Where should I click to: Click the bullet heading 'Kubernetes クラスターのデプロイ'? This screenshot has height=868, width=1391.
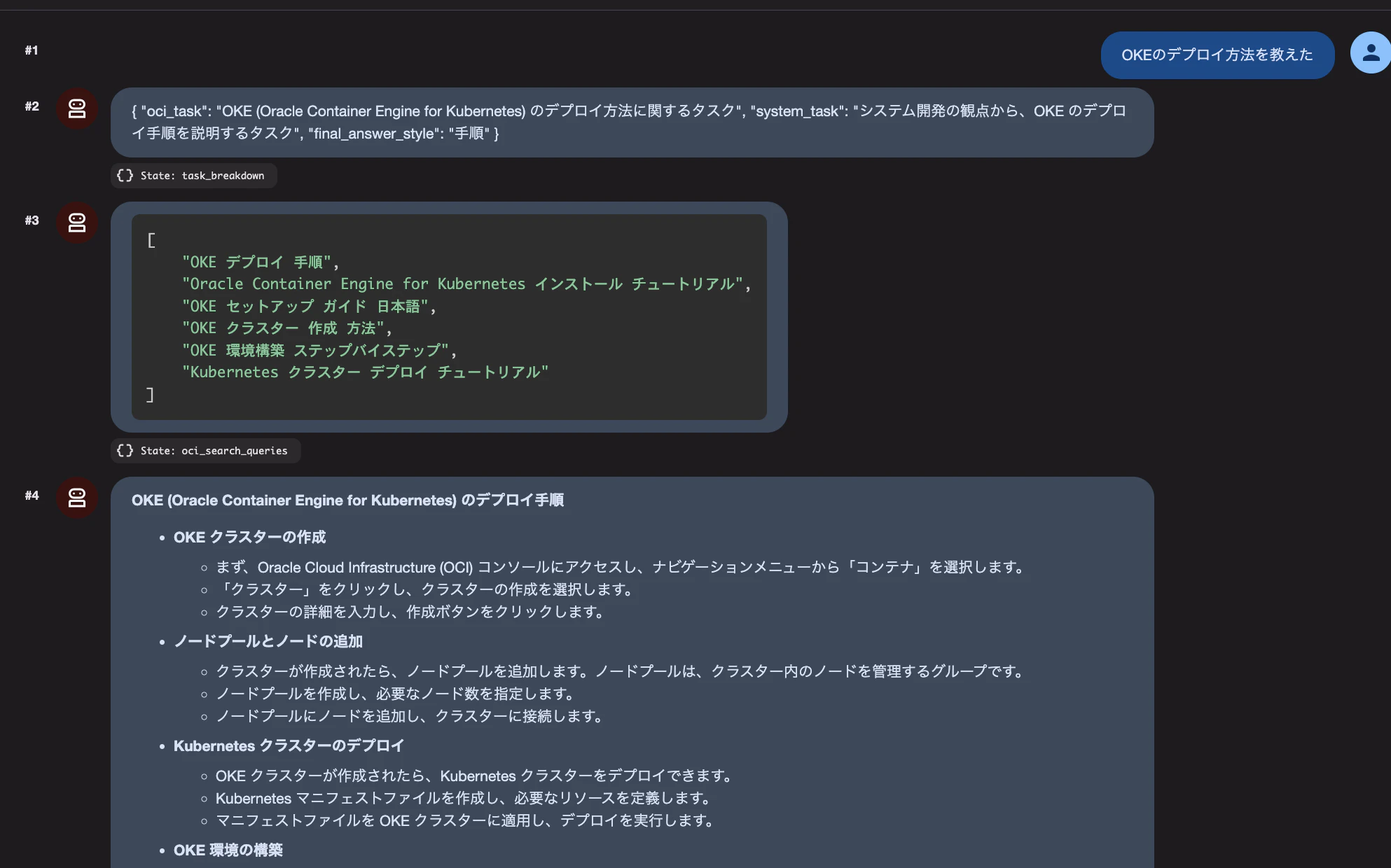click(289, 745)
